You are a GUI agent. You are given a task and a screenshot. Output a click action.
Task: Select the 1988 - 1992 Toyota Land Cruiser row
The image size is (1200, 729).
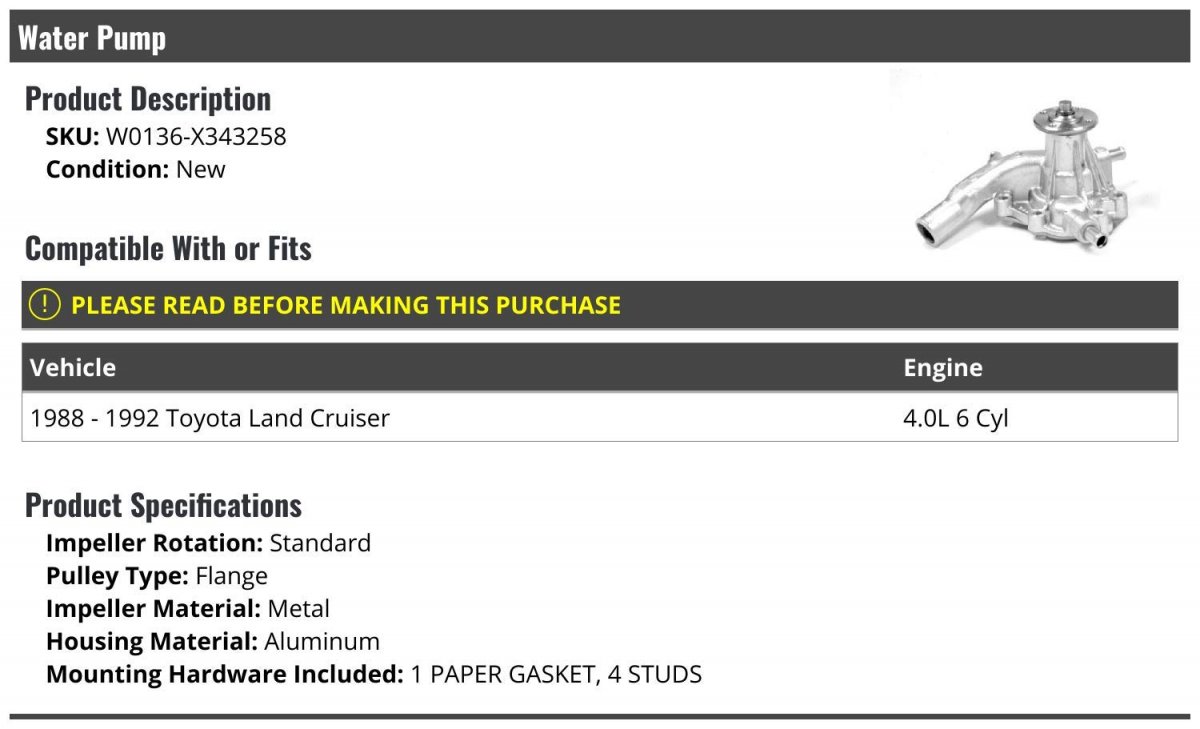(600, 417)
